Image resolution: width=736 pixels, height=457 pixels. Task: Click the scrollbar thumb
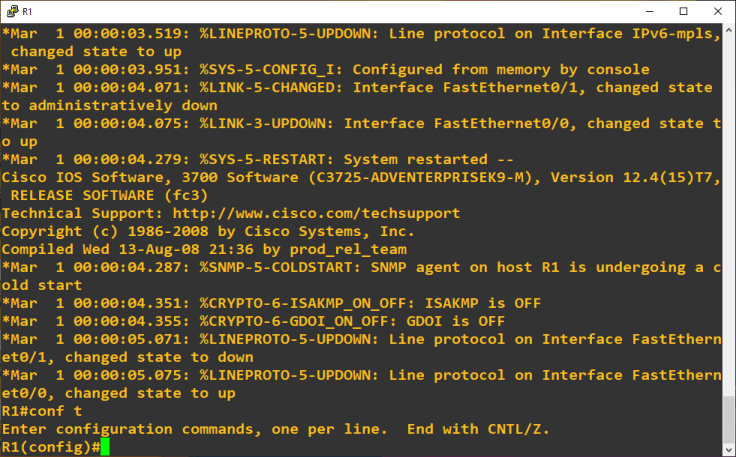[x=728, y=418]
